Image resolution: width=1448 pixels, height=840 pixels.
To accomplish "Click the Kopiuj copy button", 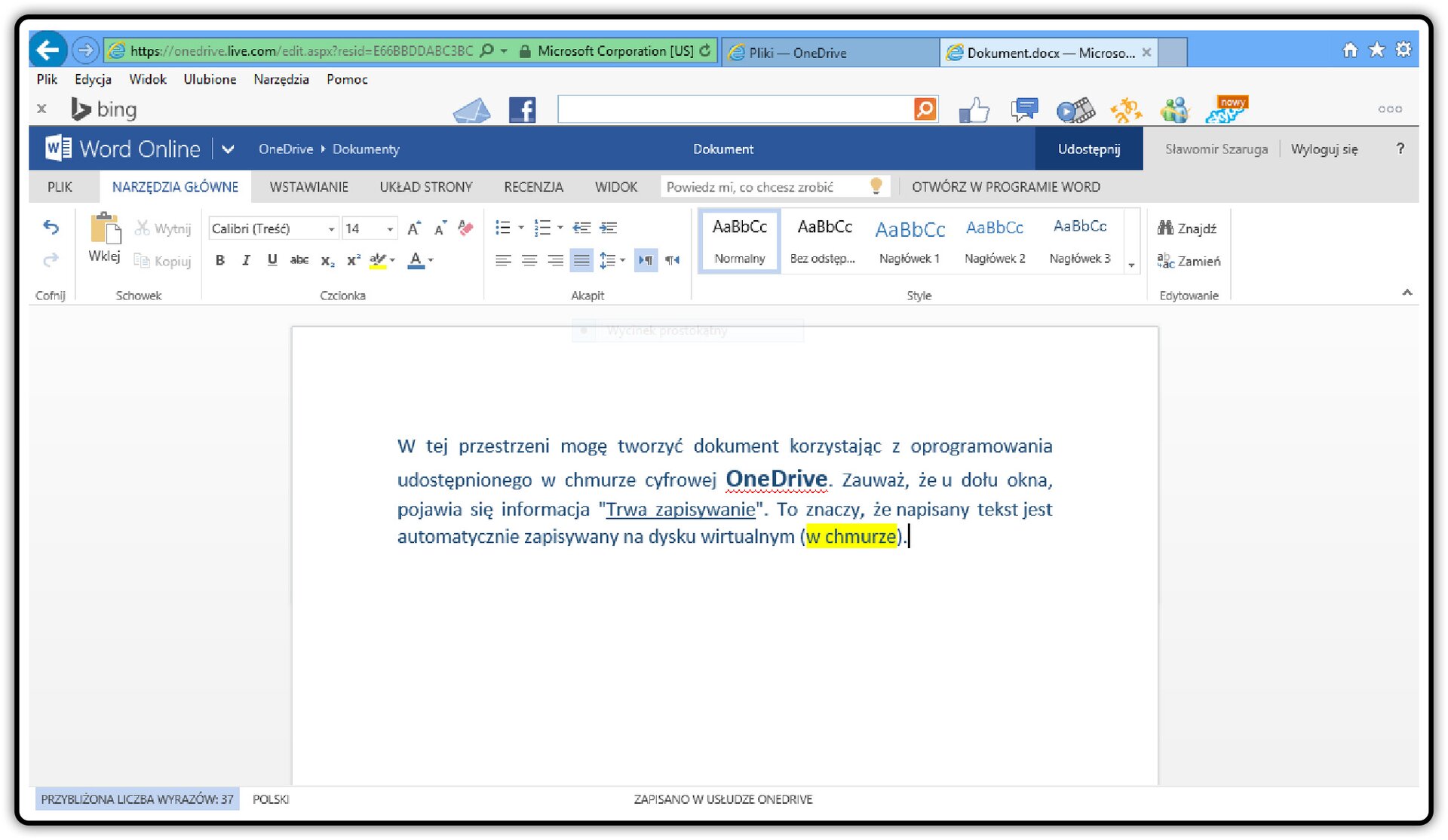I will click(x=162, y=261).
